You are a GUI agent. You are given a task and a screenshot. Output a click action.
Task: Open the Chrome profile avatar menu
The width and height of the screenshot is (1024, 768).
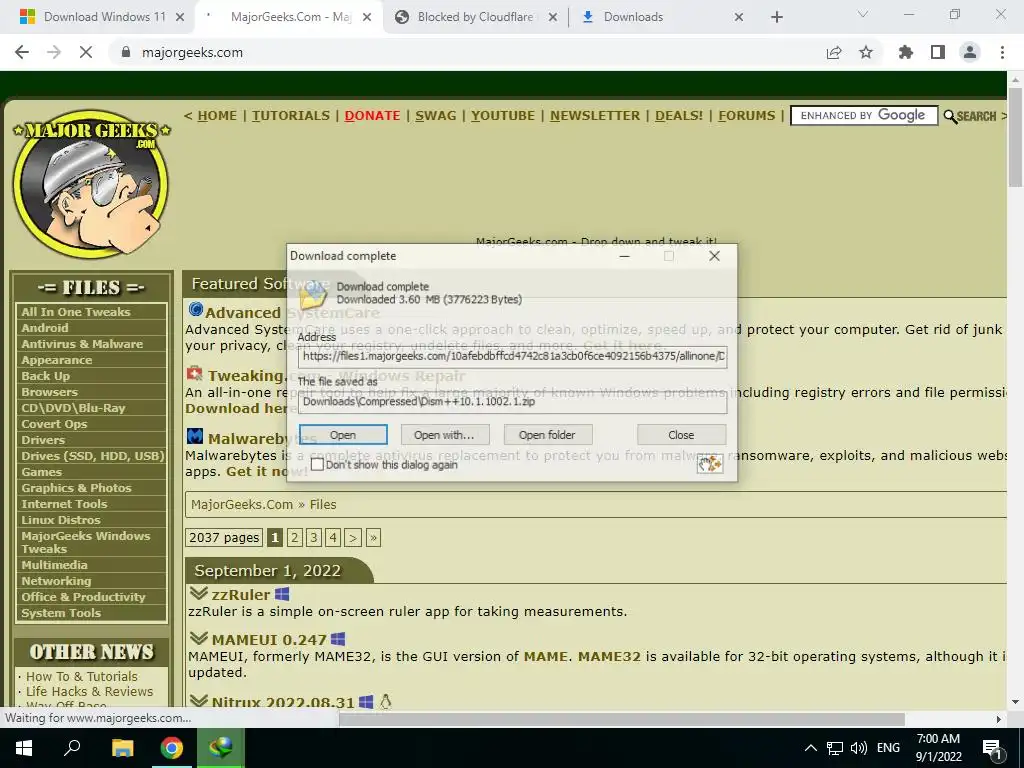970,52
